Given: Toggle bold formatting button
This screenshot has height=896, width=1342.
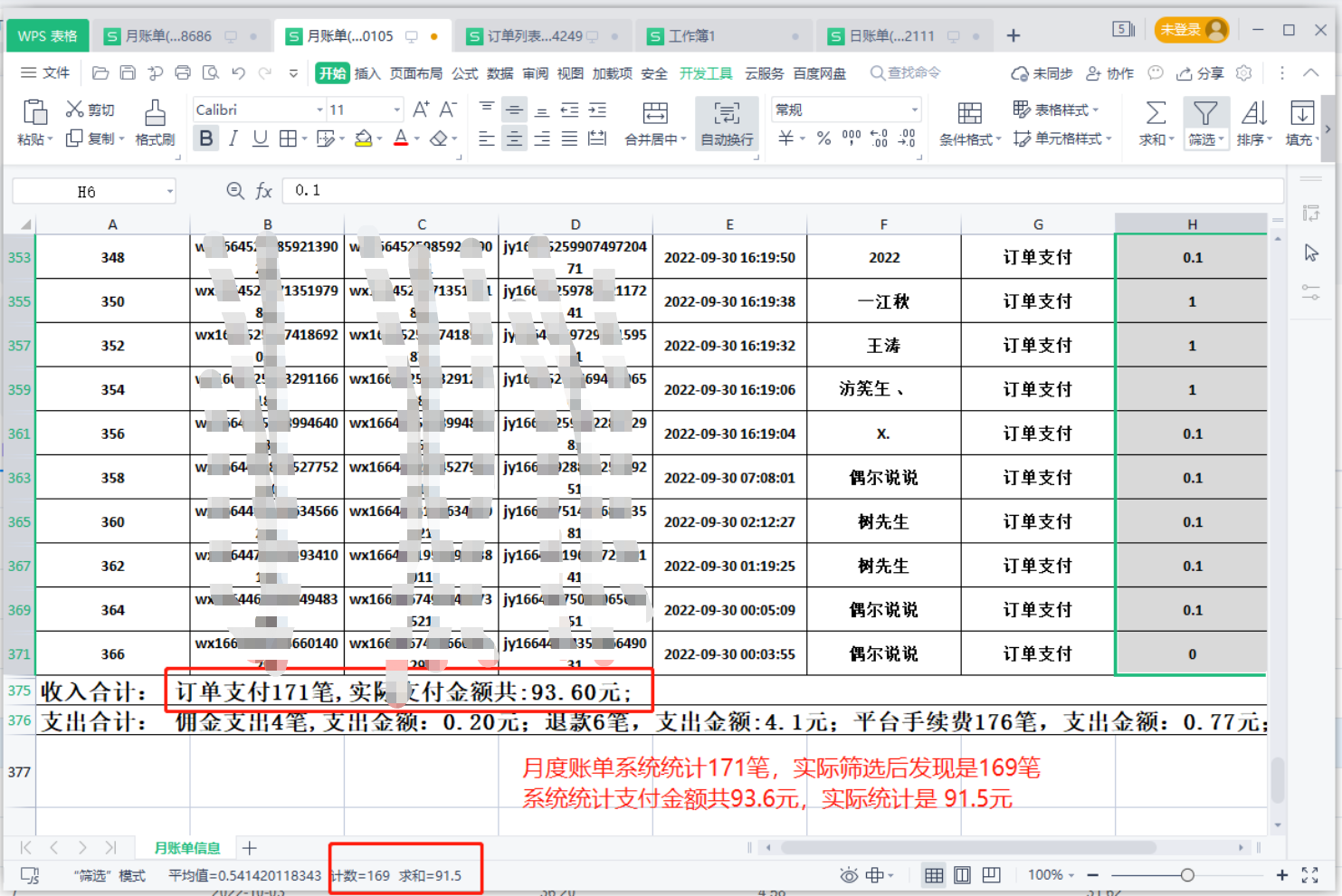Looking at the screenshot, I should 206,138.
